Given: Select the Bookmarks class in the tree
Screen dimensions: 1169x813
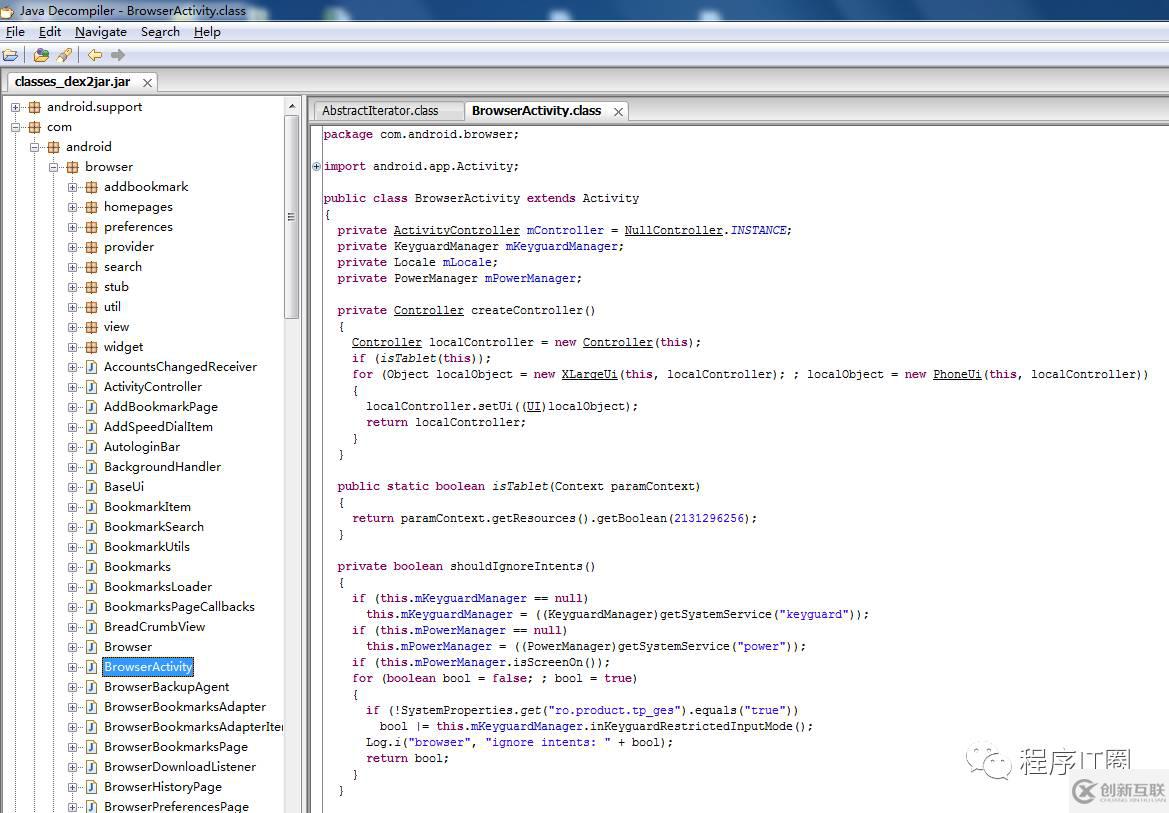Looking at the screenshot, I should (137, 567).
